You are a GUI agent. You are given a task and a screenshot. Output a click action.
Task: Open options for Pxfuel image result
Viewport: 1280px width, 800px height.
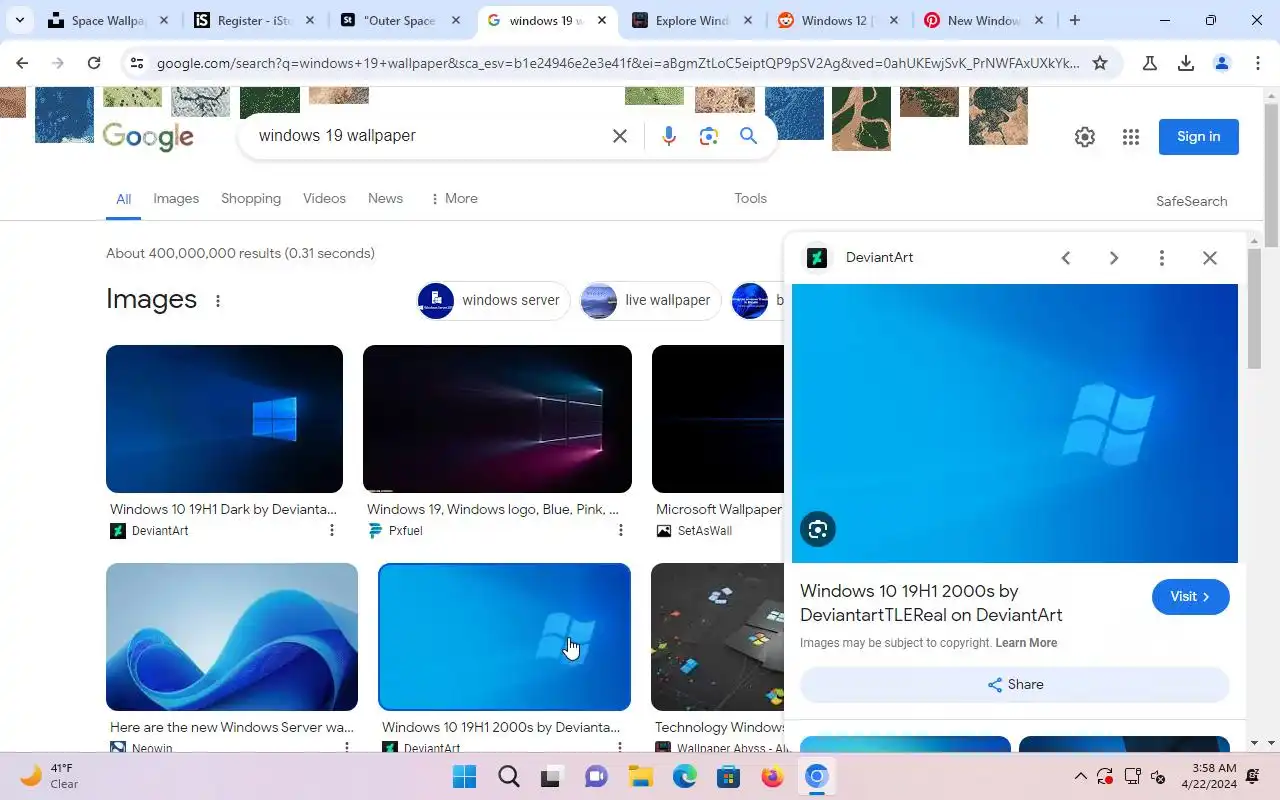(621, 530)
